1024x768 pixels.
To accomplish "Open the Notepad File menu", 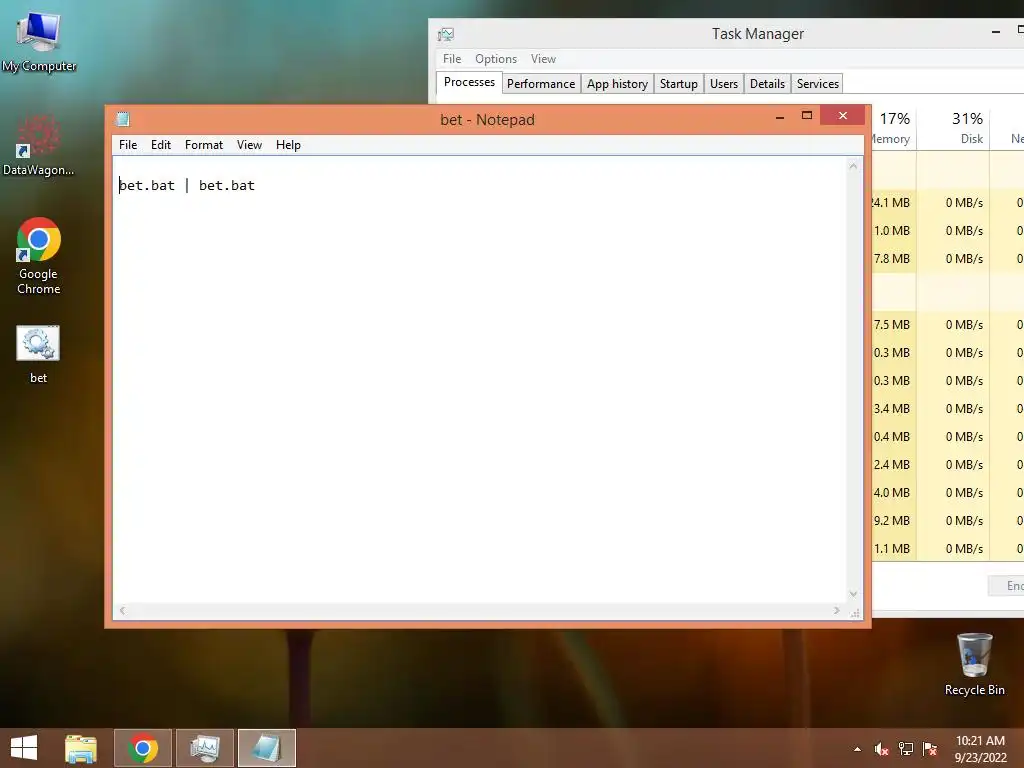I will click(128, 145).
